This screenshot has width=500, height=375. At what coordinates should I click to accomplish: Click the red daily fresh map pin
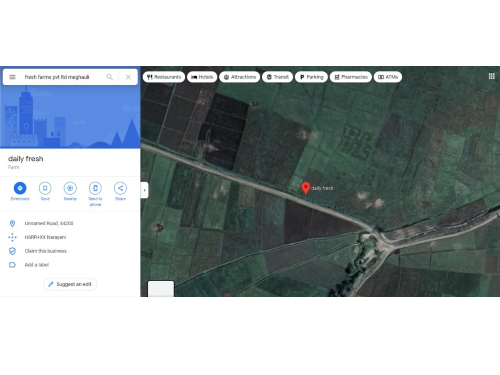[x=306, y=188]
